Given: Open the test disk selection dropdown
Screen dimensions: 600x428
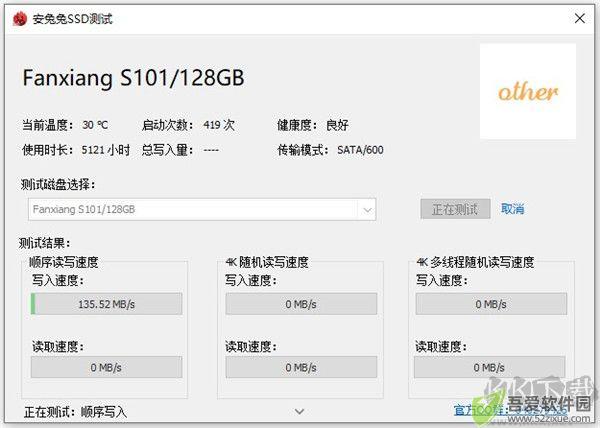Looking at the screenshot, I should (202, 209).
